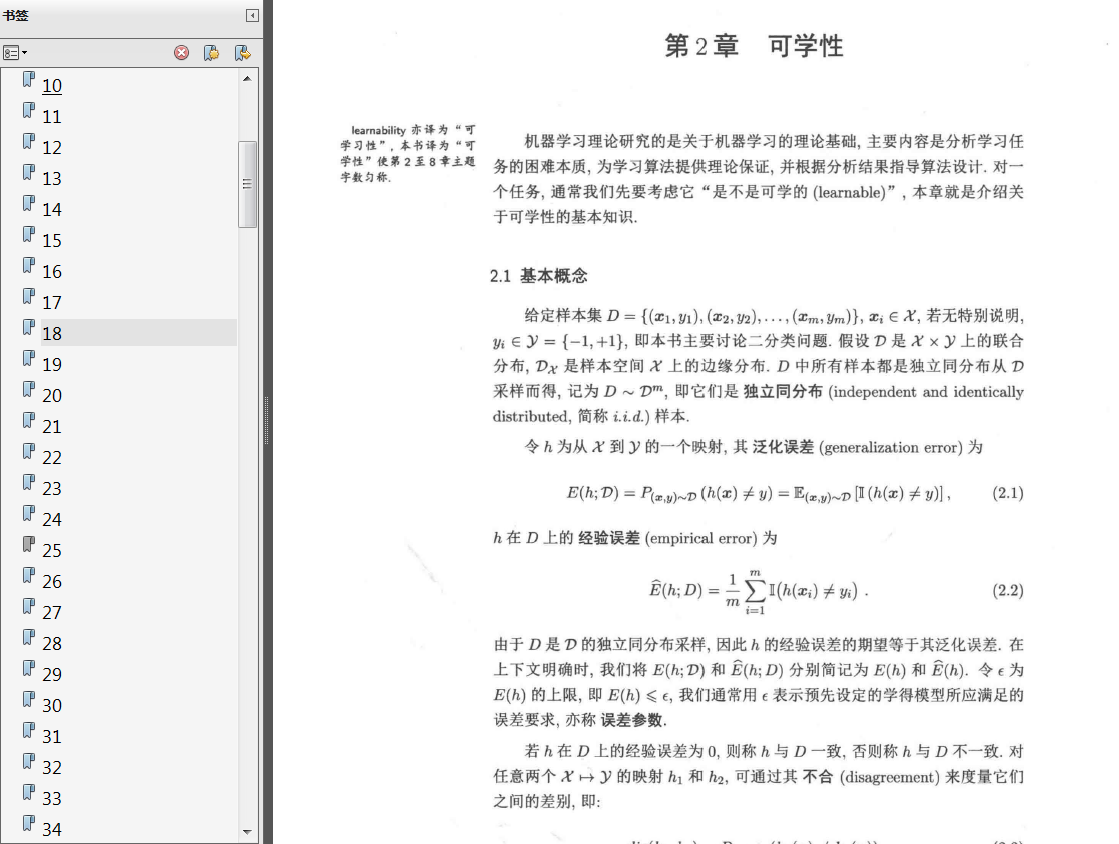Click the section heading 2.1 基本概念

point(539,276)
